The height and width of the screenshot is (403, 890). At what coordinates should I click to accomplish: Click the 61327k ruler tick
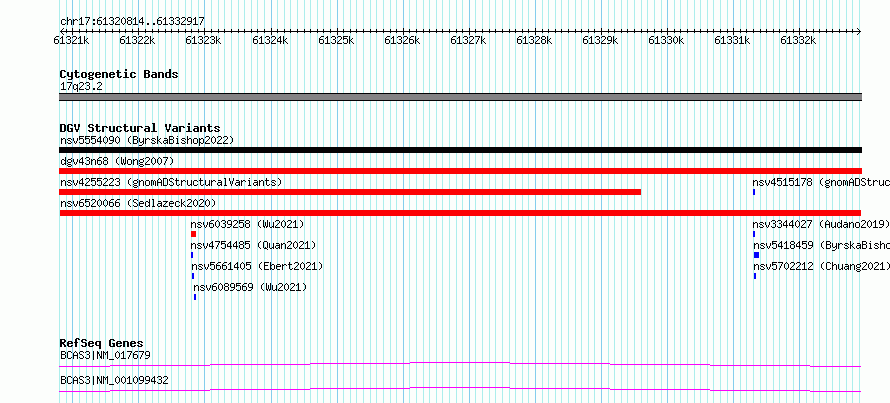[x=468, y=40]
